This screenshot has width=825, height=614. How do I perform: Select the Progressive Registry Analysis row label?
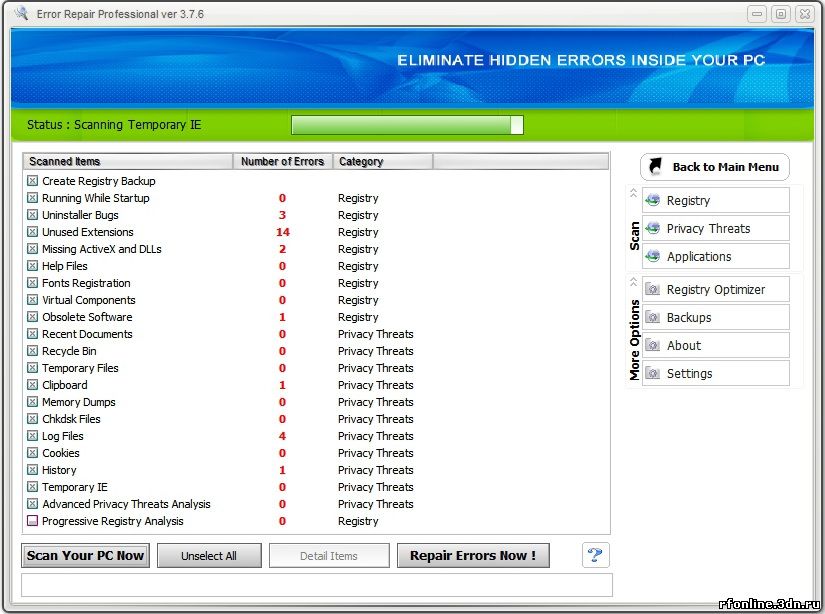point(113,521)
